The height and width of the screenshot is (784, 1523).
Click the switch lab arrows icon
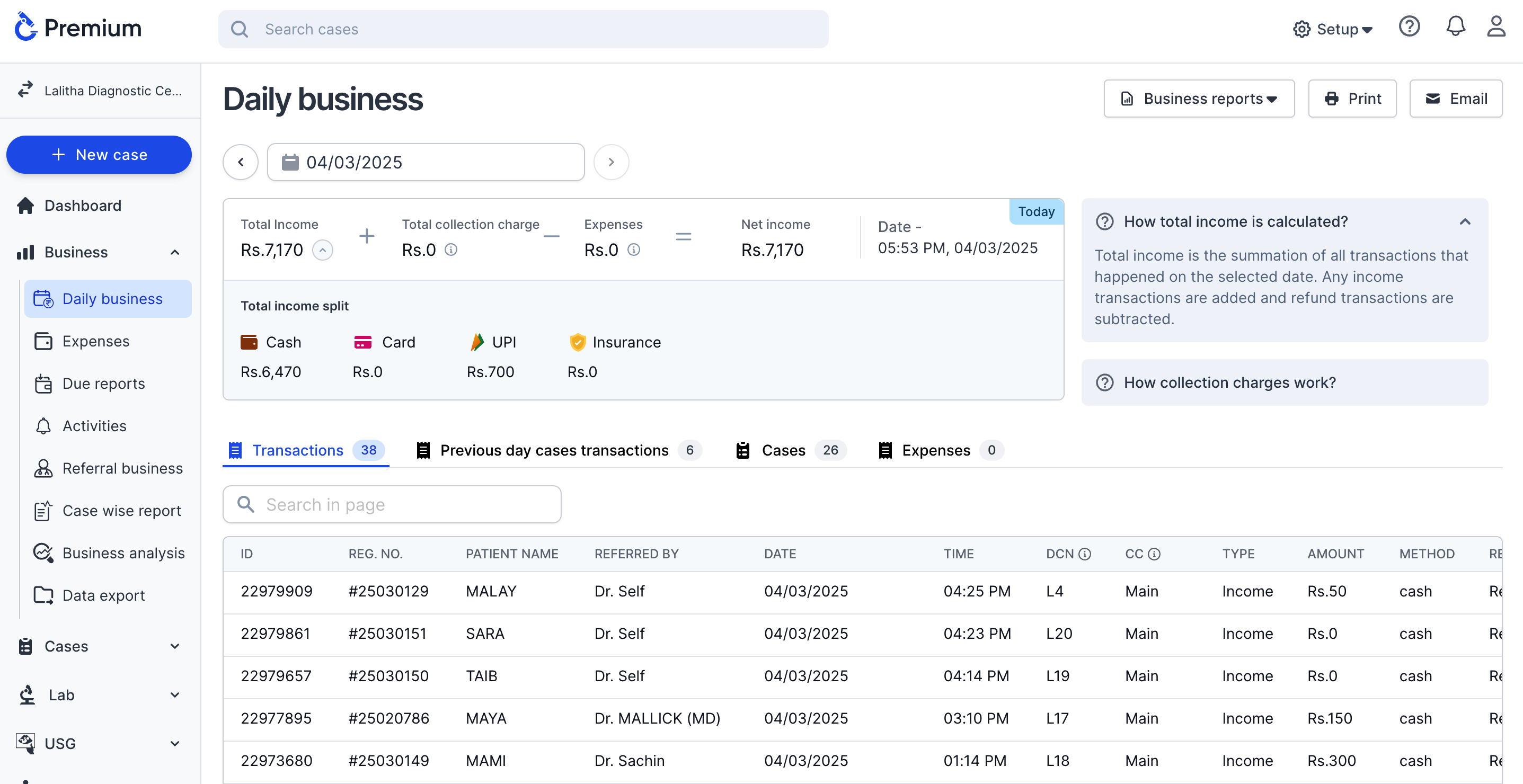tap(25, 90)
